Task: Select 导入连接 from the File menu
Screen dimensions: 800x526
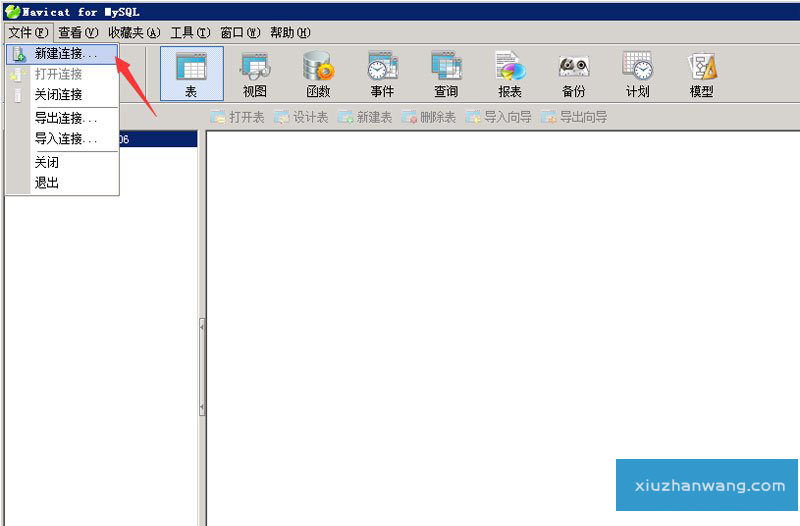Action: [x=66, y=139]
